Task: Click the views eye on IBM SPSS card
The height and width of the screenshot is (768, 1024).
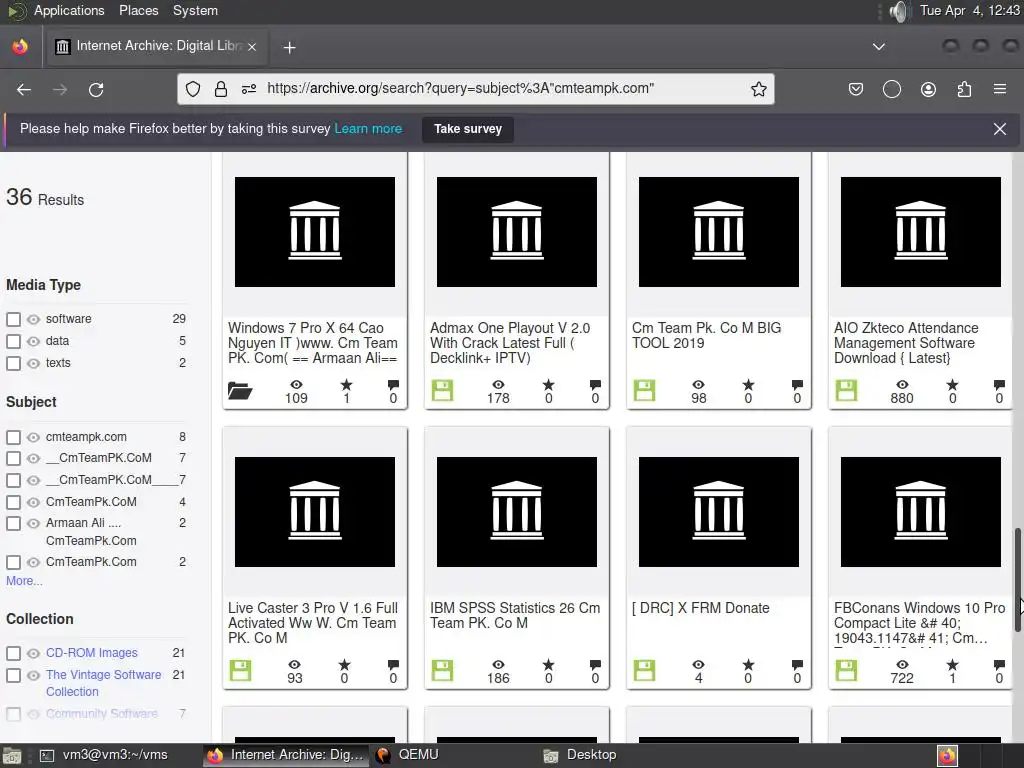Action: click(x=498, y=665)
